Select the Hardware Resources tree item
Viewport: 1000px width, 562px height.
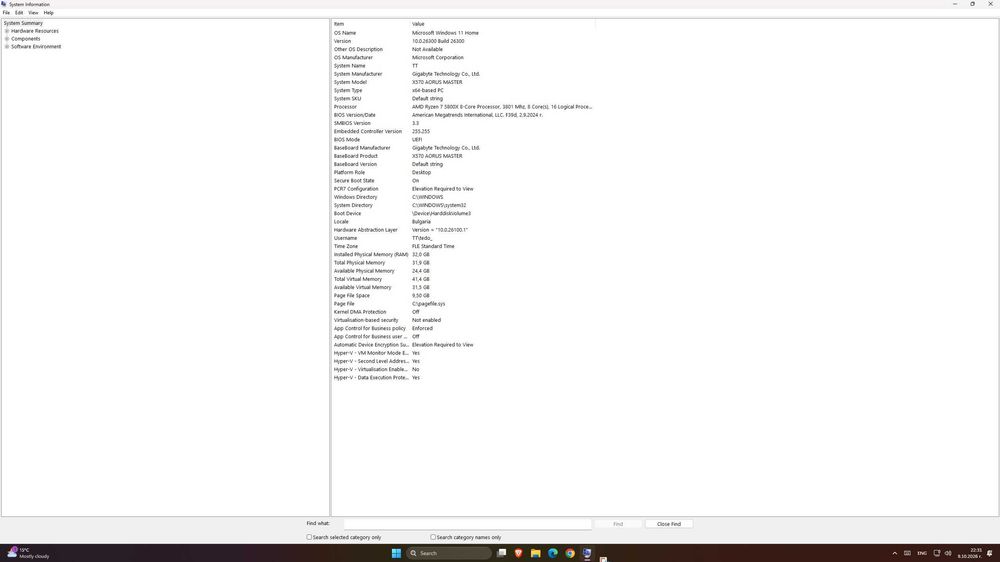35,31
